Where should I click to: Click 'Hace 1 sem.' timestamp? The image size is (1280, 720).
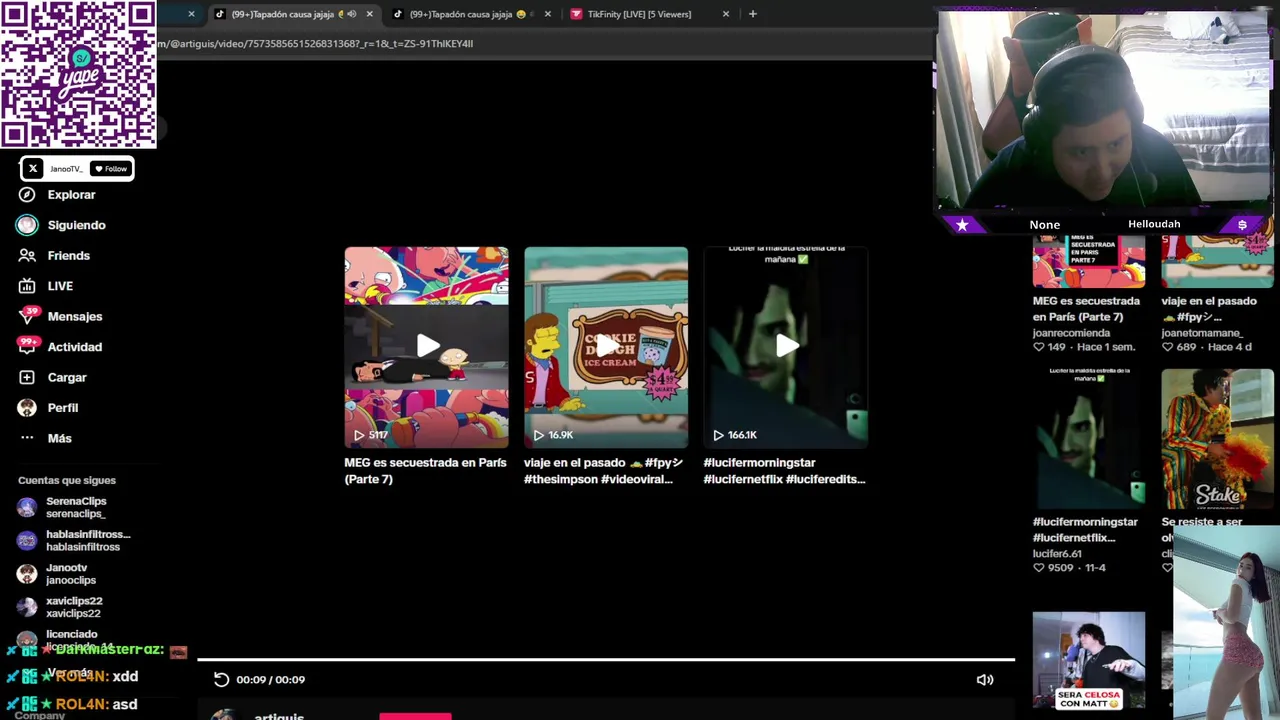tap(1107, 347)
